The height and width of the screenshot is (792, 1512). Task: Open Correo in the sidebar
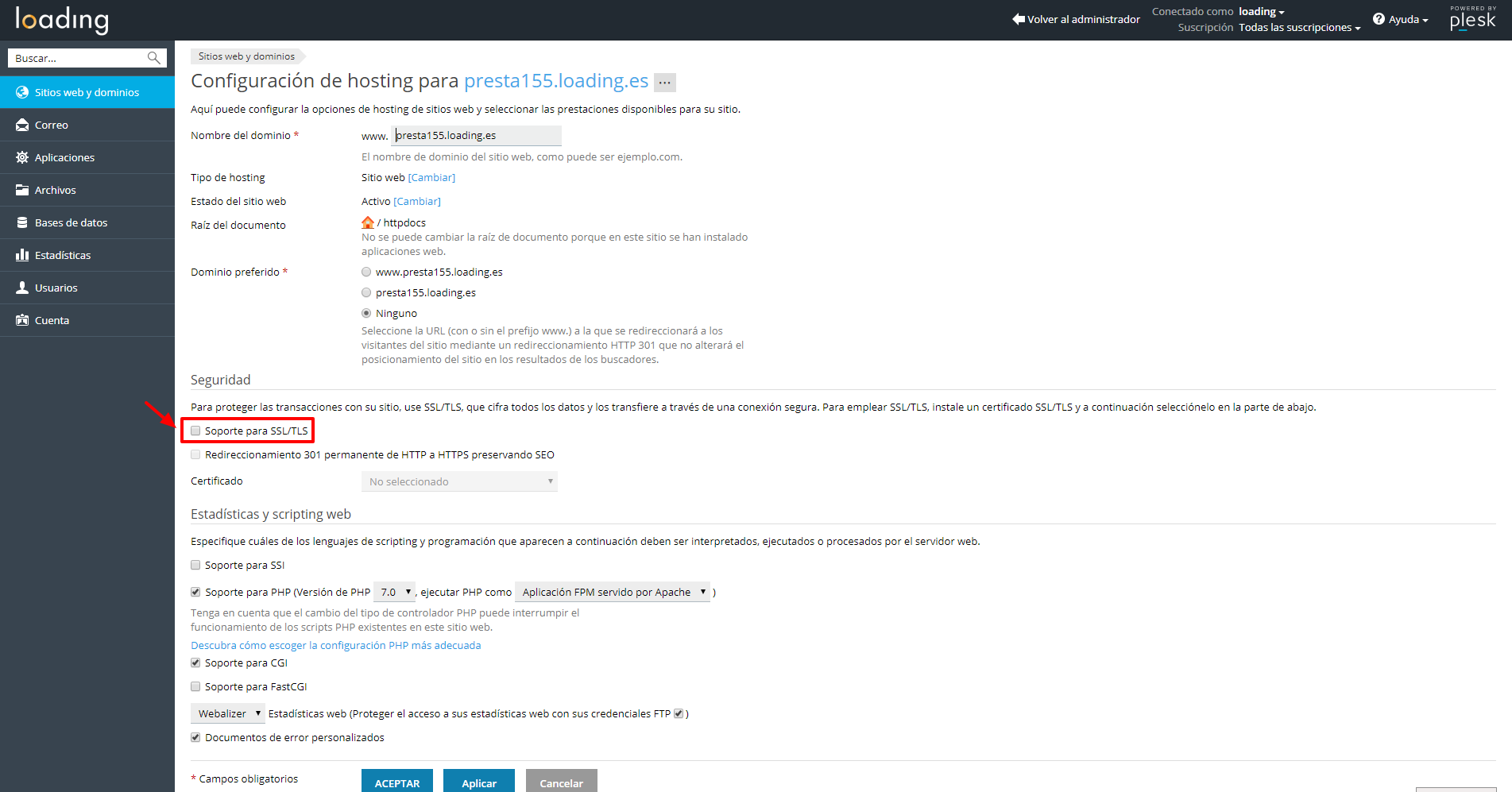[87, 125]
